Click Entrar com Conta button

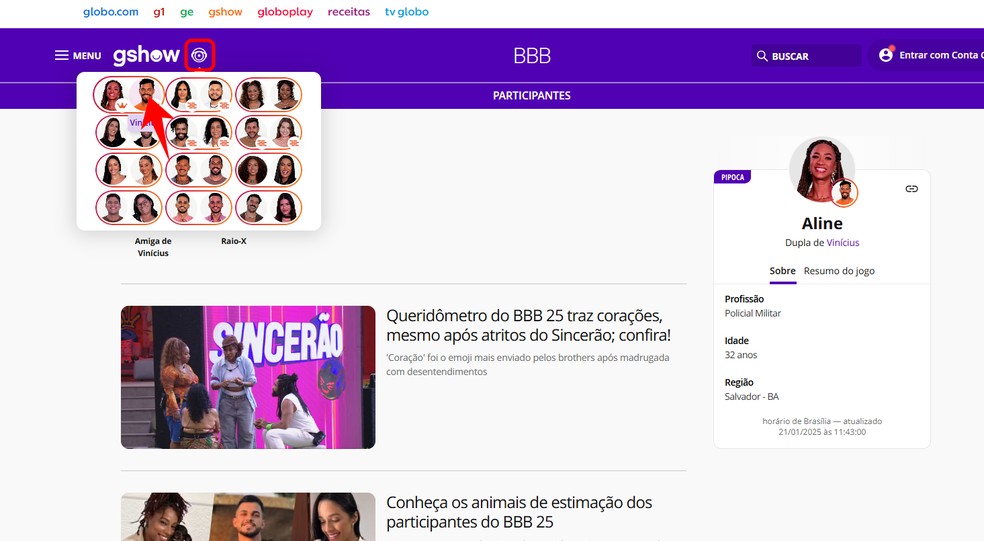pos(928,55)
